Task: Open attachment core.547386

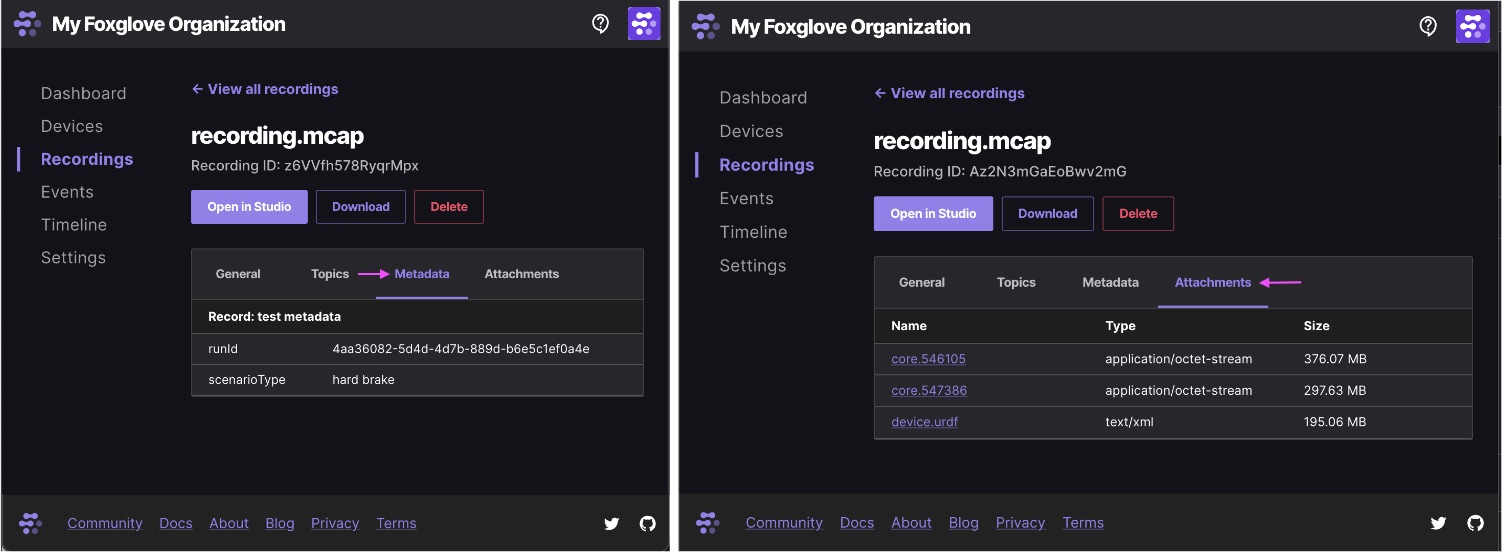Action: [x=929, y=391]
